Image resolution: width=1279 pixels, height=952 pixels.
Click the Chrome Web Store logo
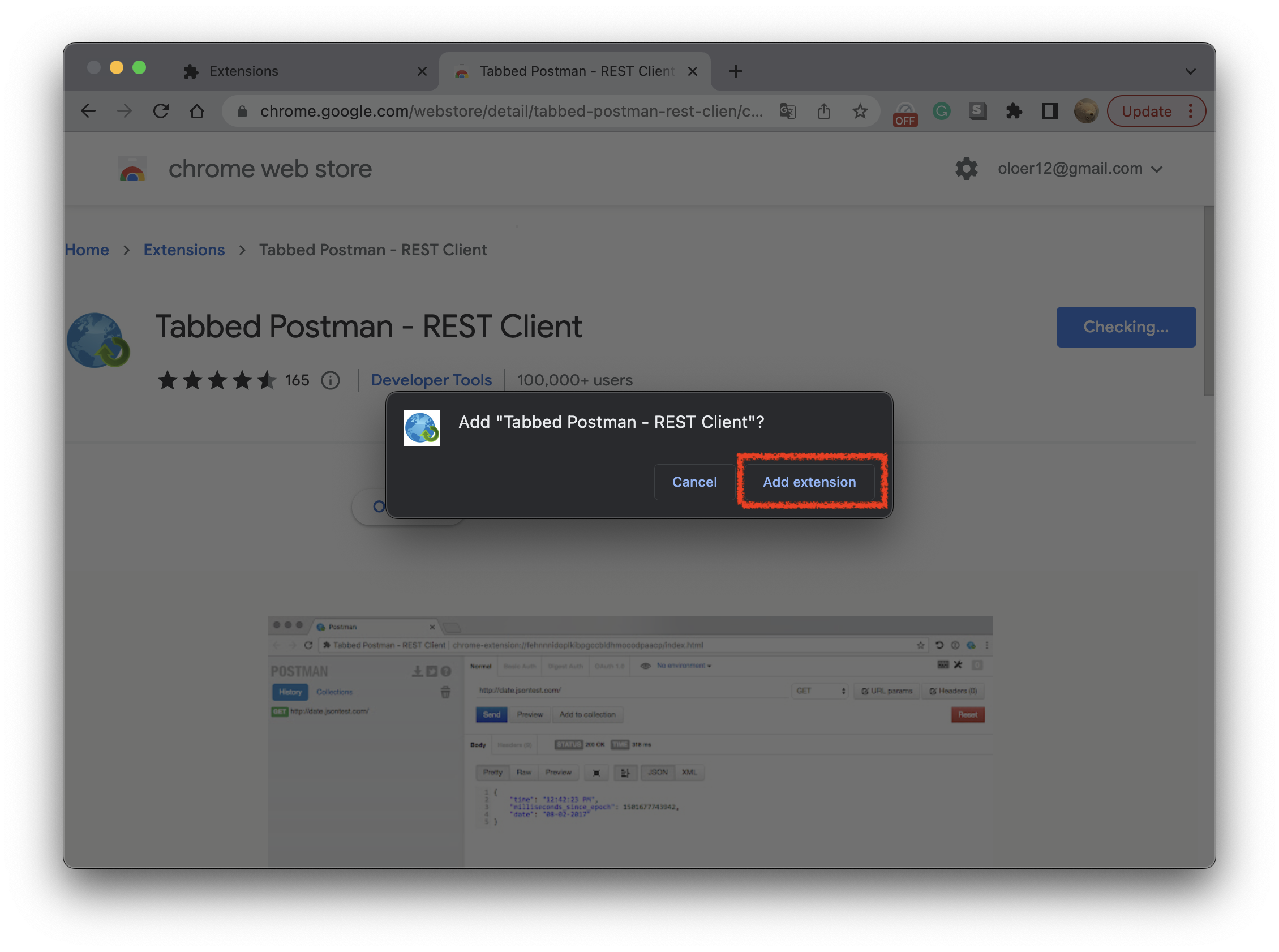tap(132, 169)
